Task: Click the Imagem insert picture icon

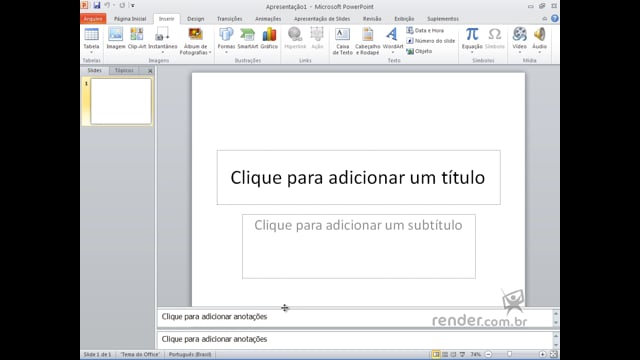Action: pos(116,35)
